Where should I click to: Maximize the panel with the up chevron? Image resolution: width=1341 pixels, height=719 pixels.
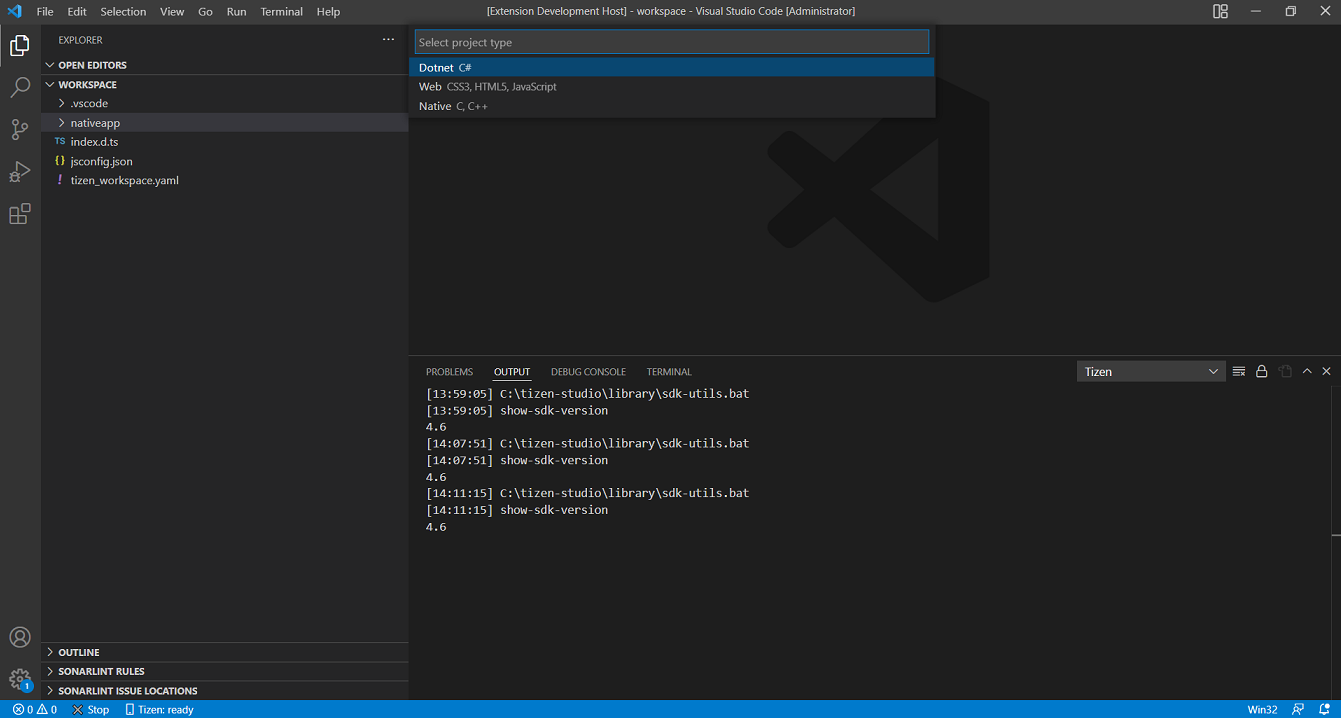[1306, 372]
